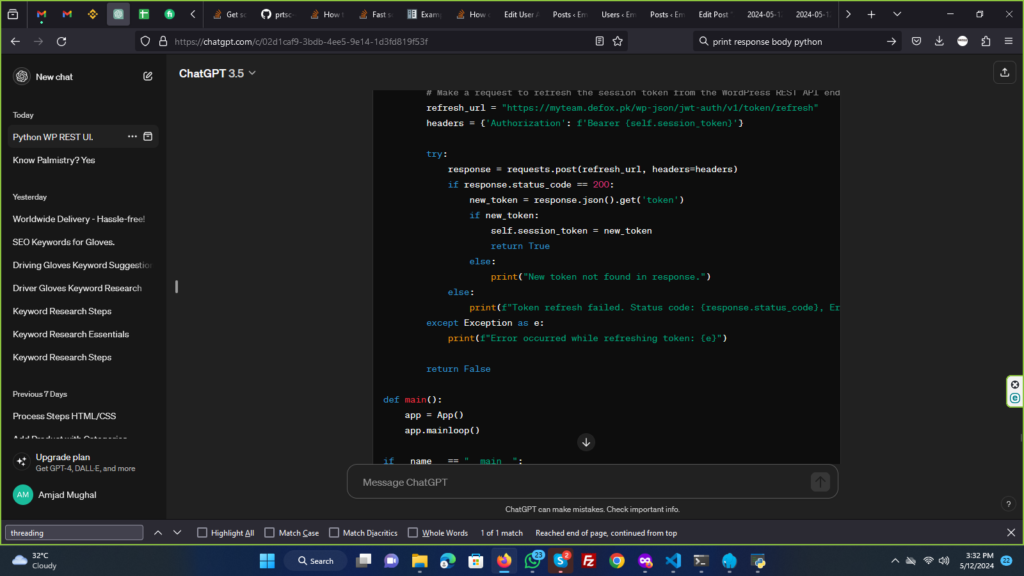Viewport: 1024px width, 576px height.
Task: Archive the Python WP REST chat
Action: pos(148,136)
